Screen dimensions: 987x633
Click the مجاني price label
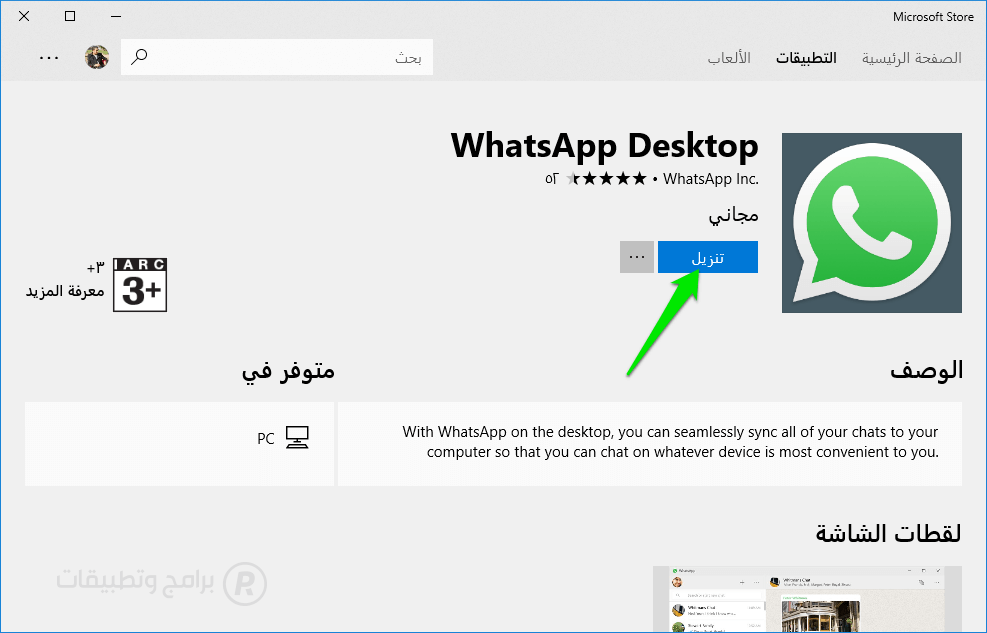click(x=733, y=215)
